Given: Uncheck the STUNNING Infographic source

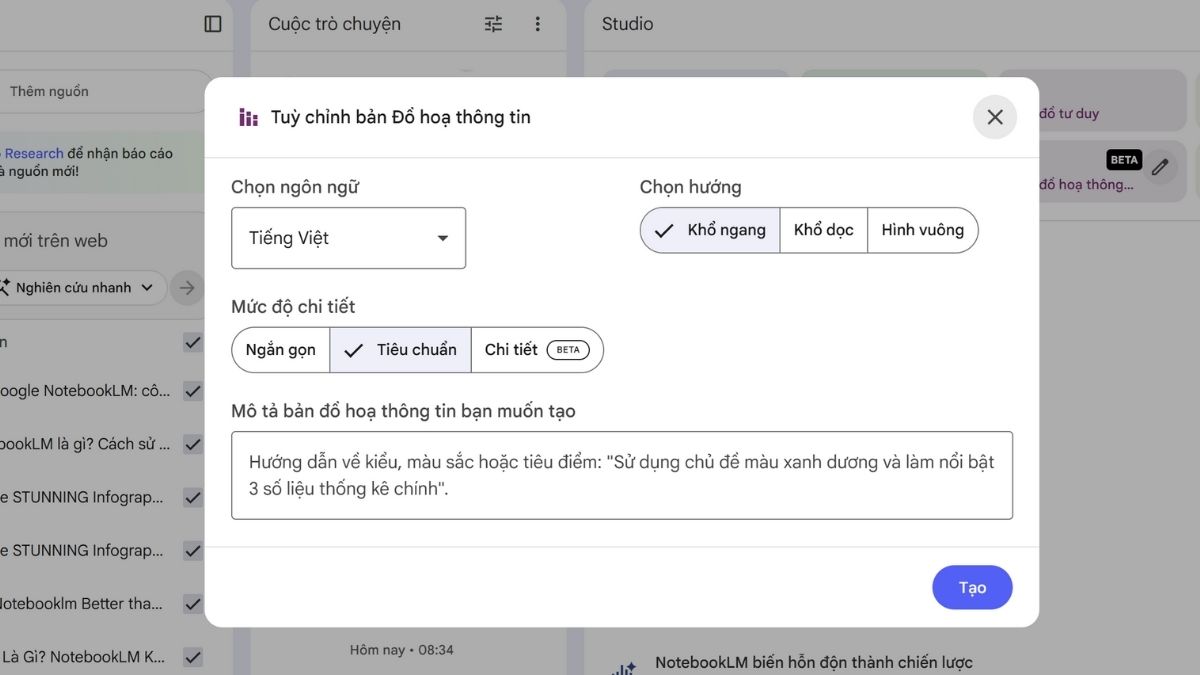Looking at the screenshot, I should pos(193,496).
